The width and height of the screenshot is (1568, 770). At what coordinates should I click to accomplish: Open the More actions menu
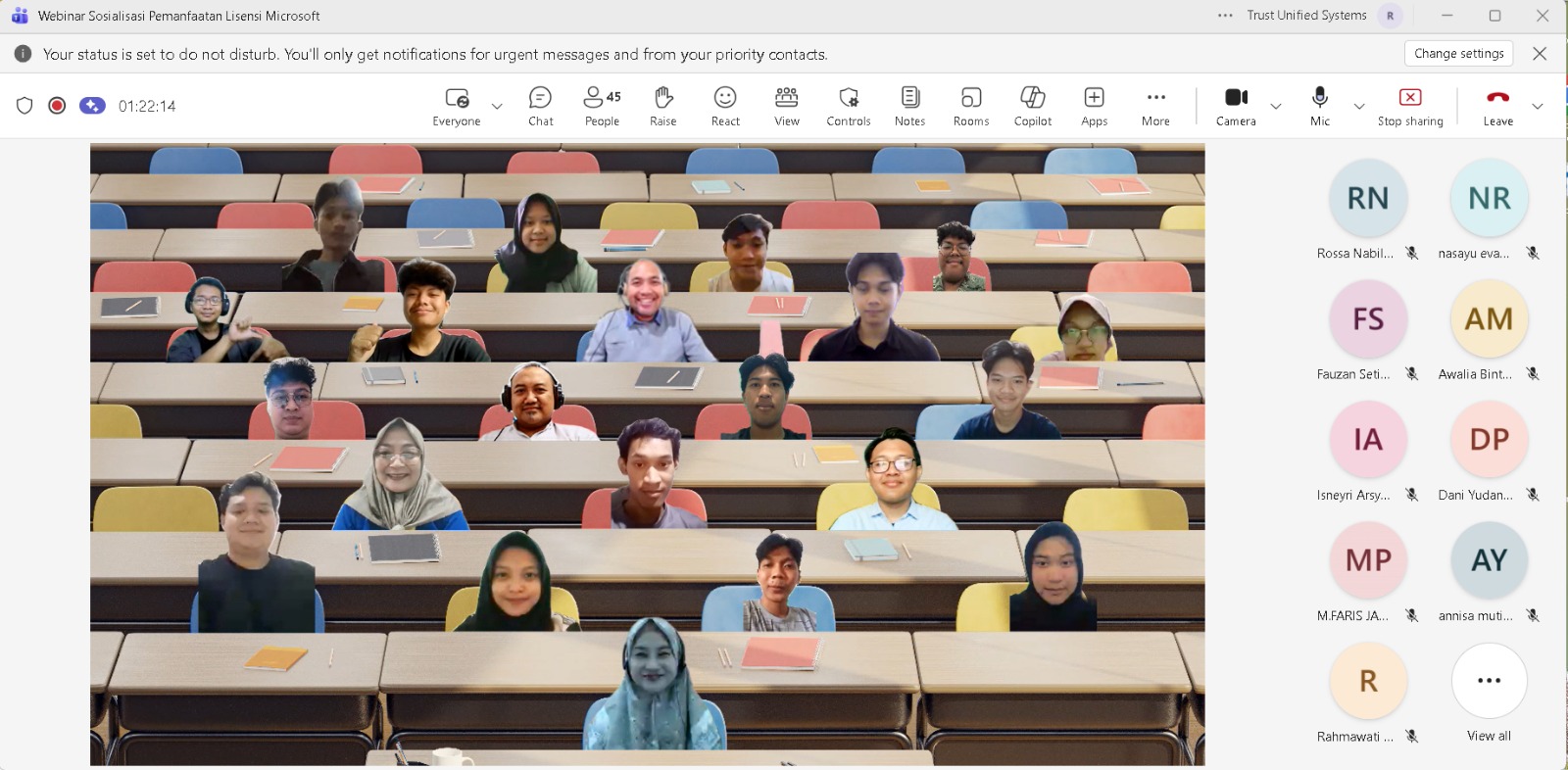click(x=1155, y=106)
